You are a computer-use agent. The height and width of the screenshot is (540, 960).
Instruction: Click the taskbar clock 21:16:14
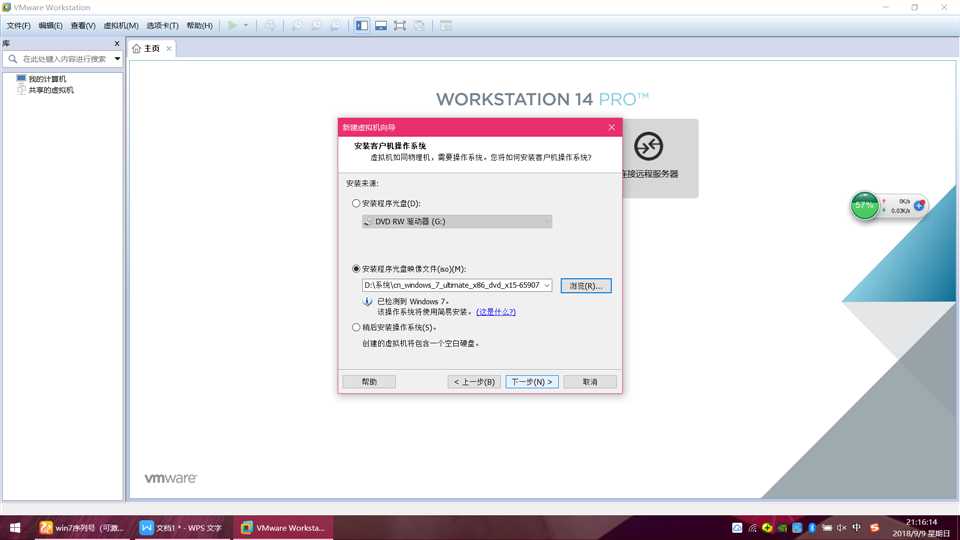click(921, 522)
